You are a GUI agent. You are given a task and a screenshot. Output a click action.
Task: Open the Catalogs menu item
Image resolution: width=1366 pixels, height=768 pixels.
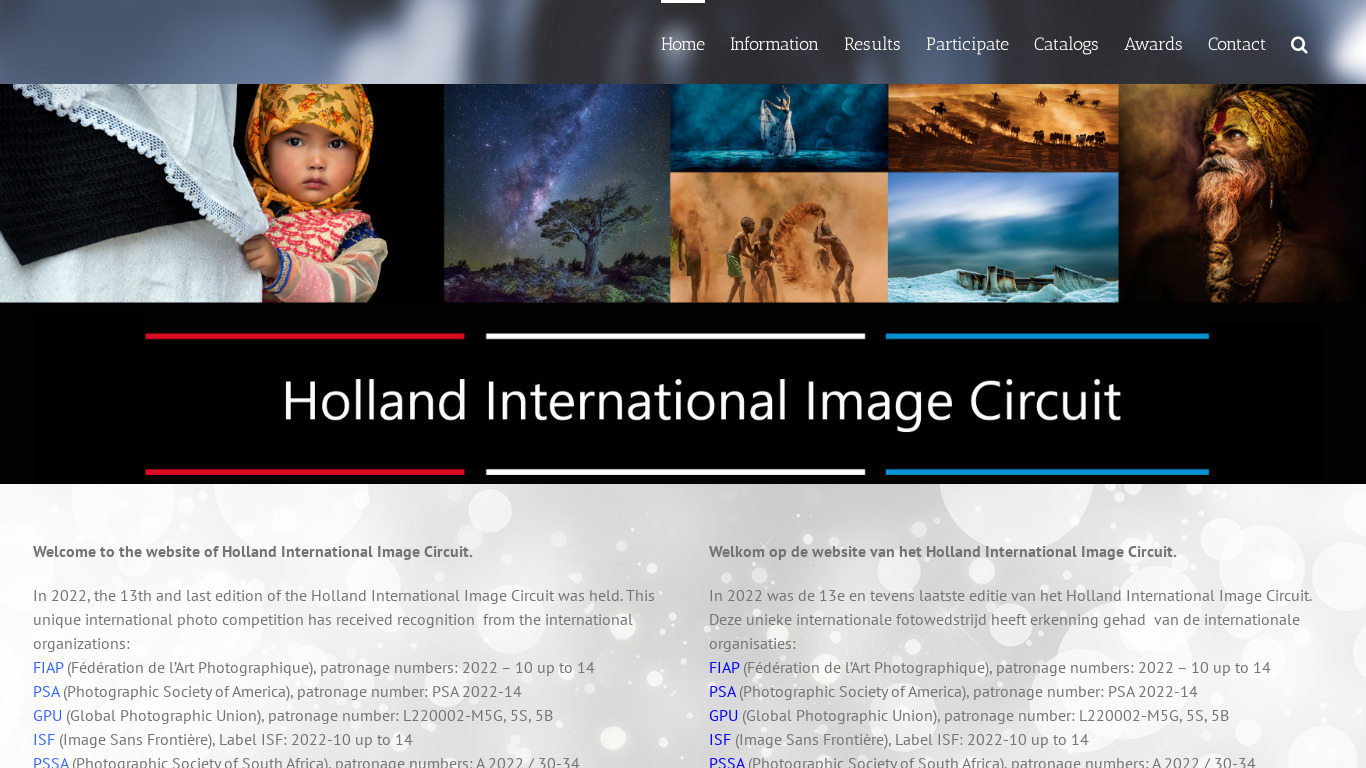pos(1066,44)
